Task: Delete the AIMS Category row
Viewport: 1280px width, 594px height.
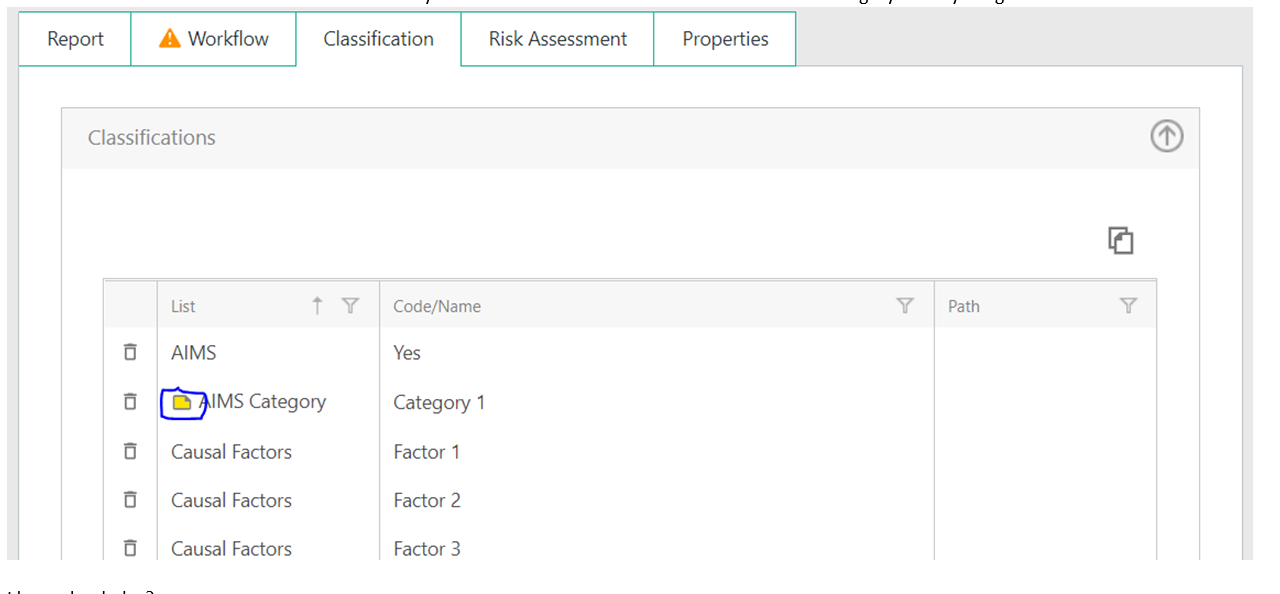Action: pos(130,401)
